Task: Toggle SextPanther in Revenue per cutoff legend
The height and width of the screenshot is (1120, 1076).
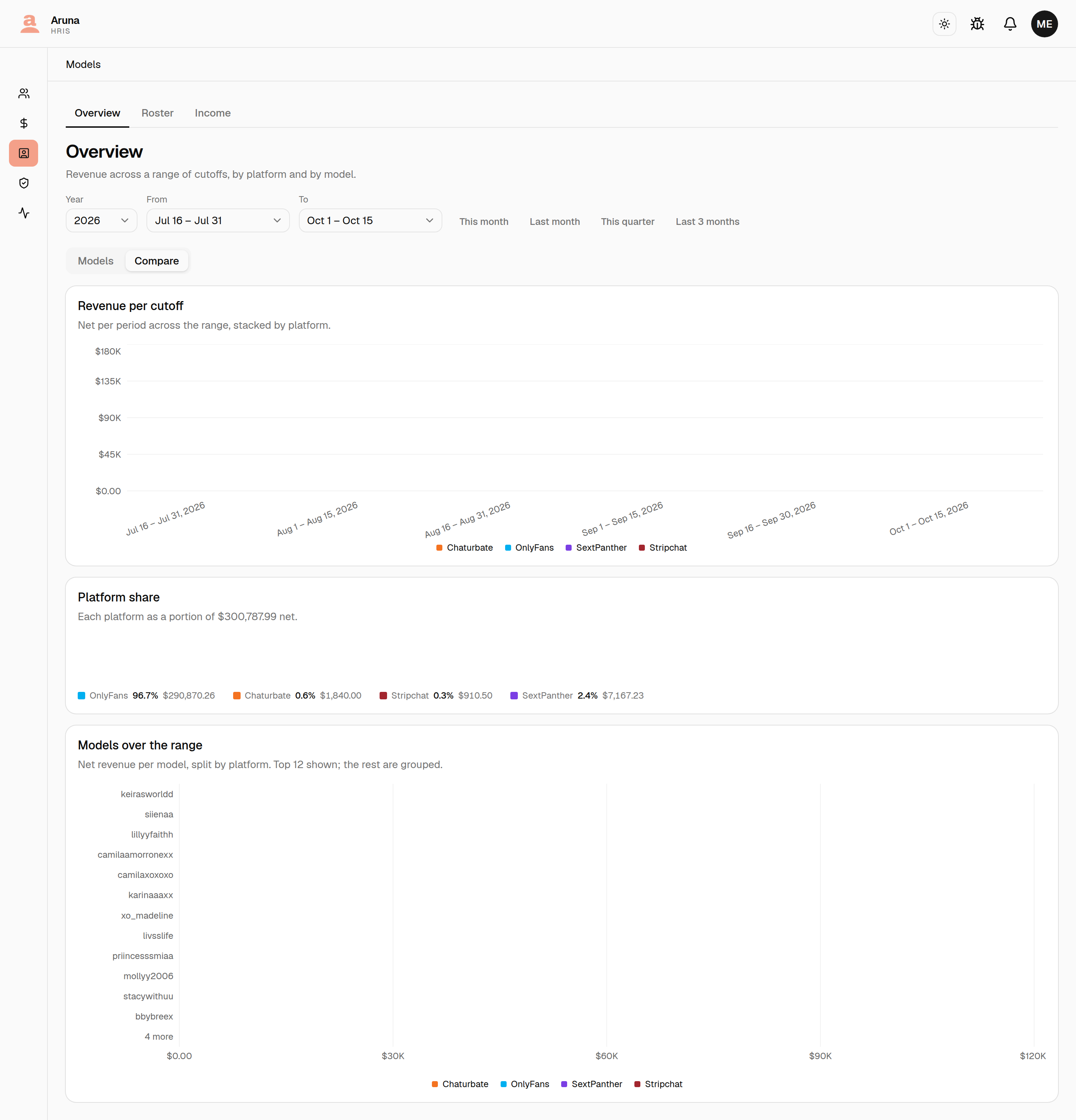Action: point(596,547)
